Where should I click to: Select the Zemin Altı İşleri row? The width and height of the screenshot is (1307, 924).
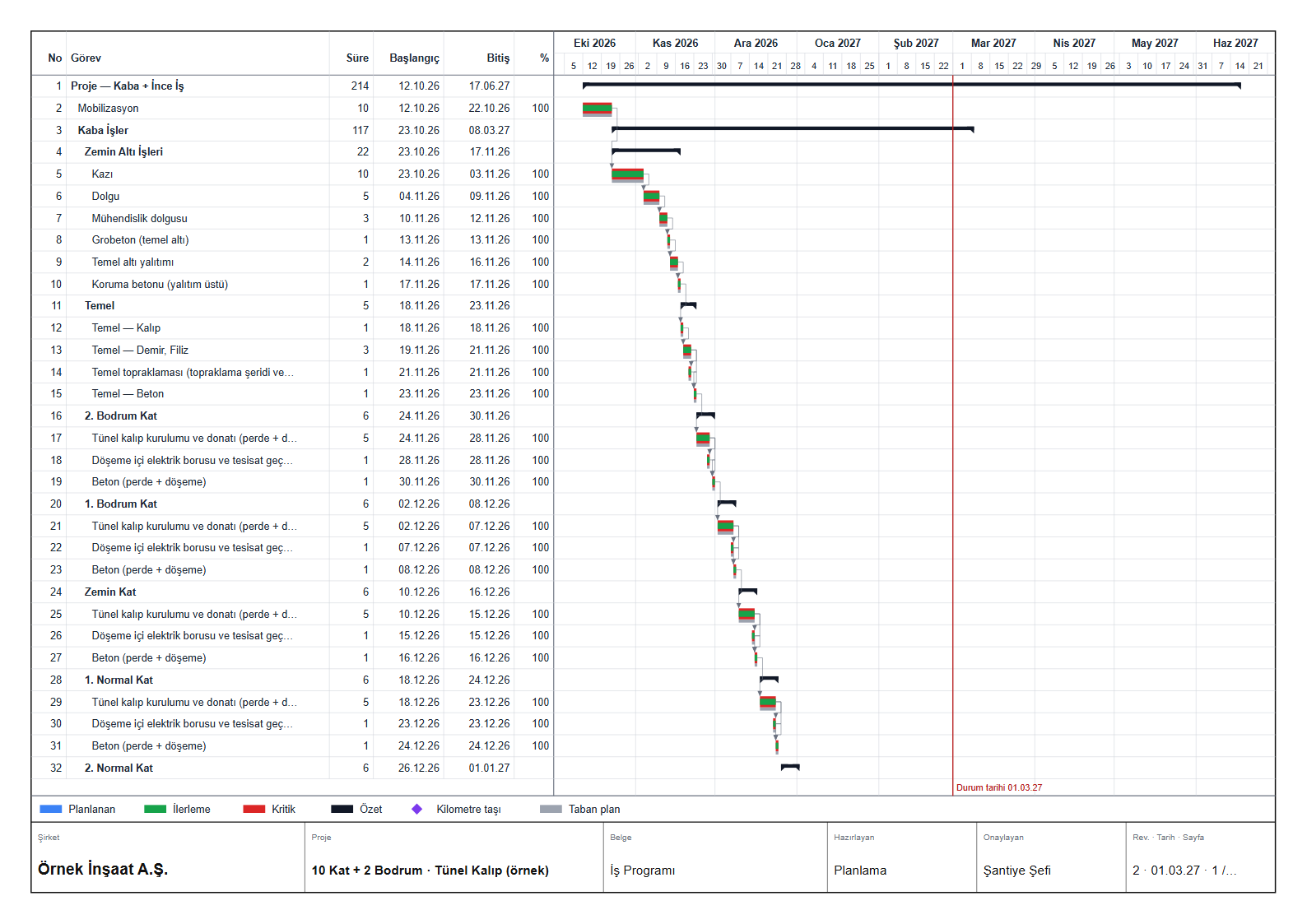[x=292, y=151]
